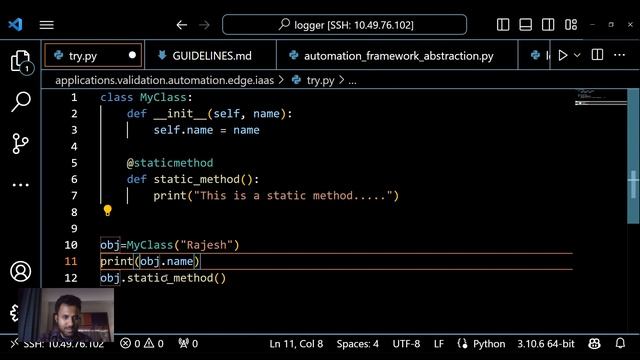Screen dimensions: 640x360
Task: Click line number 10 in the gutter
Action: [71, 245]
